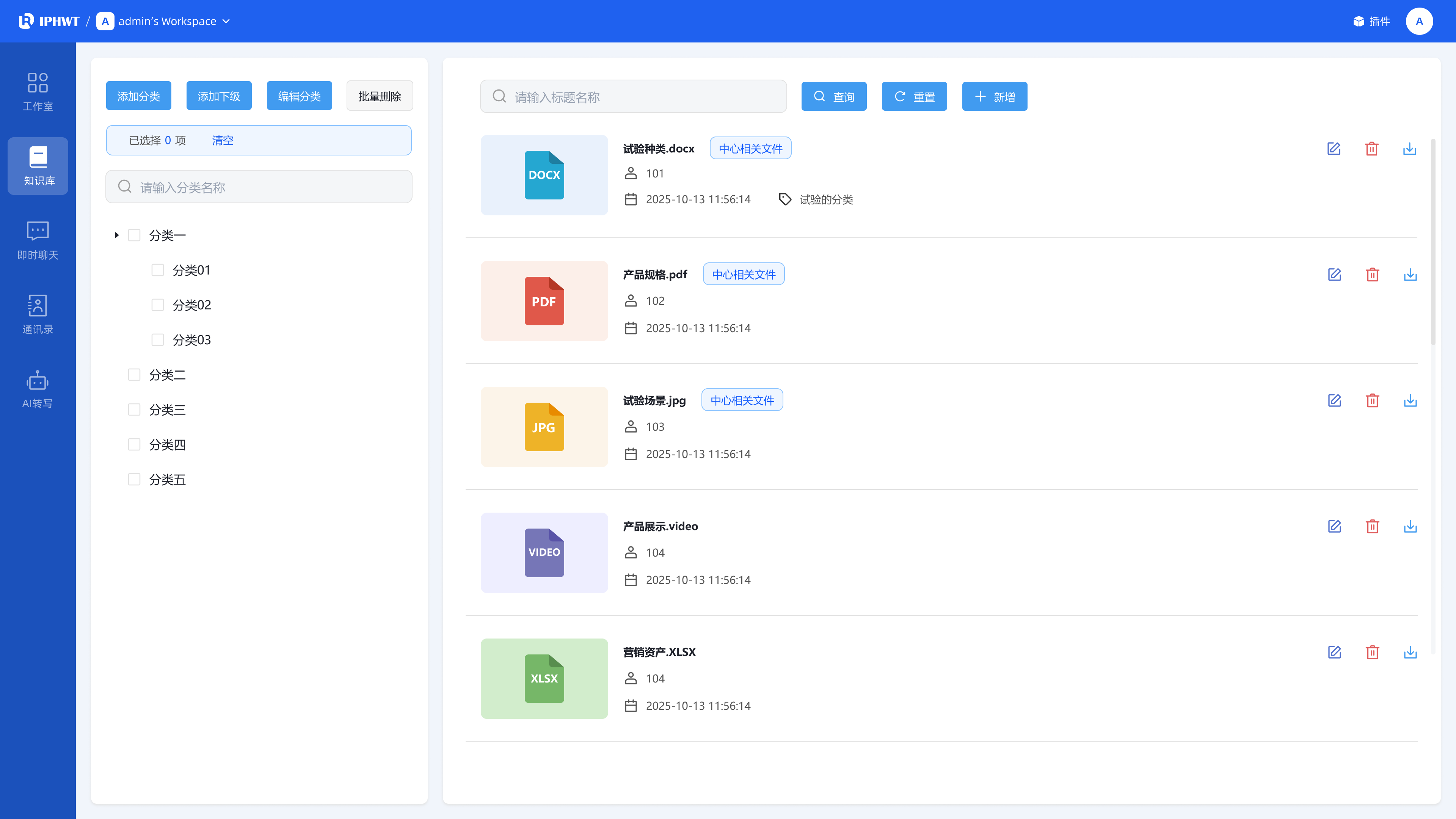This screenshot has width=1456, height=819.
Task: Check the 分类01 checkbox
Action: [x=158, y=270]
